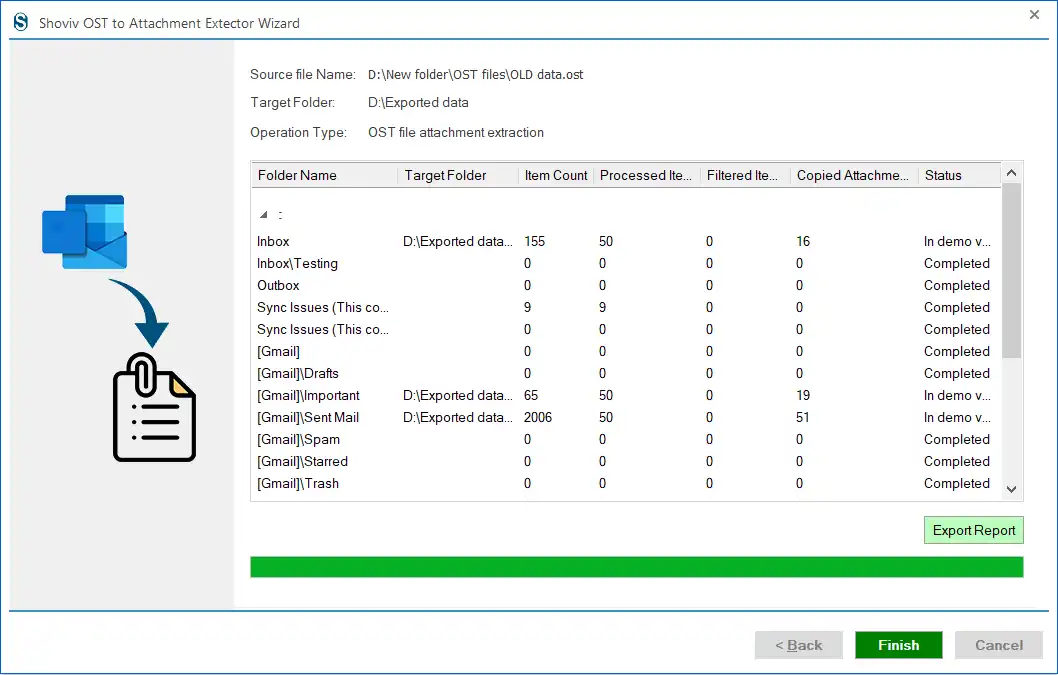Viewport: 1058px width, 675px height.
Task: Click target folder path D:\Exported data
Action: coord(418,103)
